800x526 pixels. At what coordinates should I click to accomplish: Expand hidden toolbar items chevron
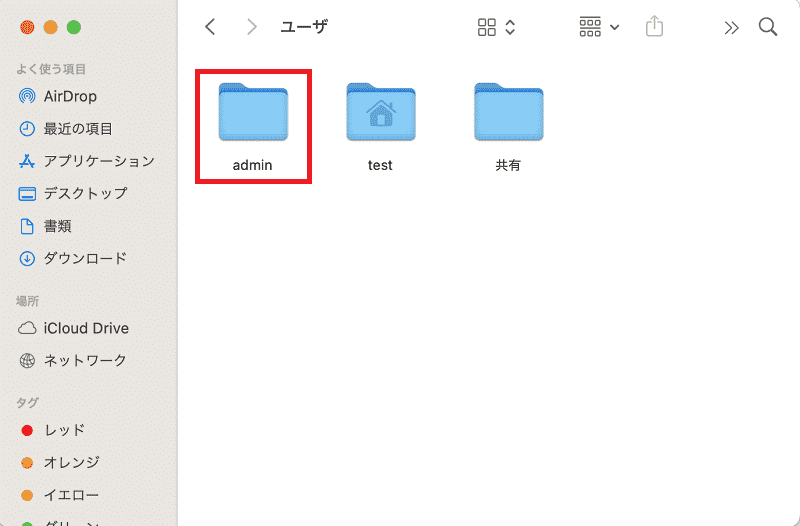tap(731, 28)
